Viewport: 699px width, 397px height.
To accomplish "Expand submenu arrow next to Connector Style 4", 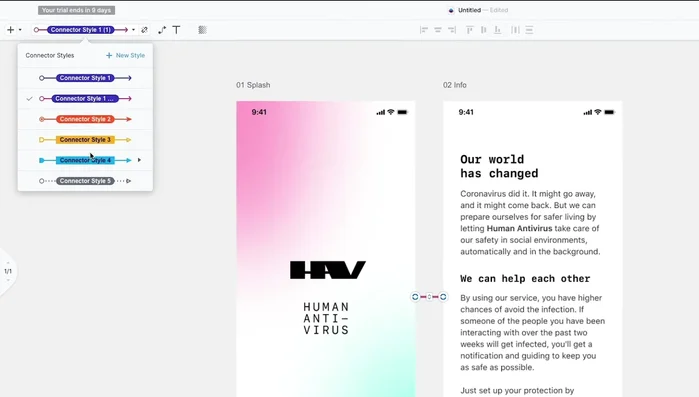I will pyautogui.click(x=139, y=160).
